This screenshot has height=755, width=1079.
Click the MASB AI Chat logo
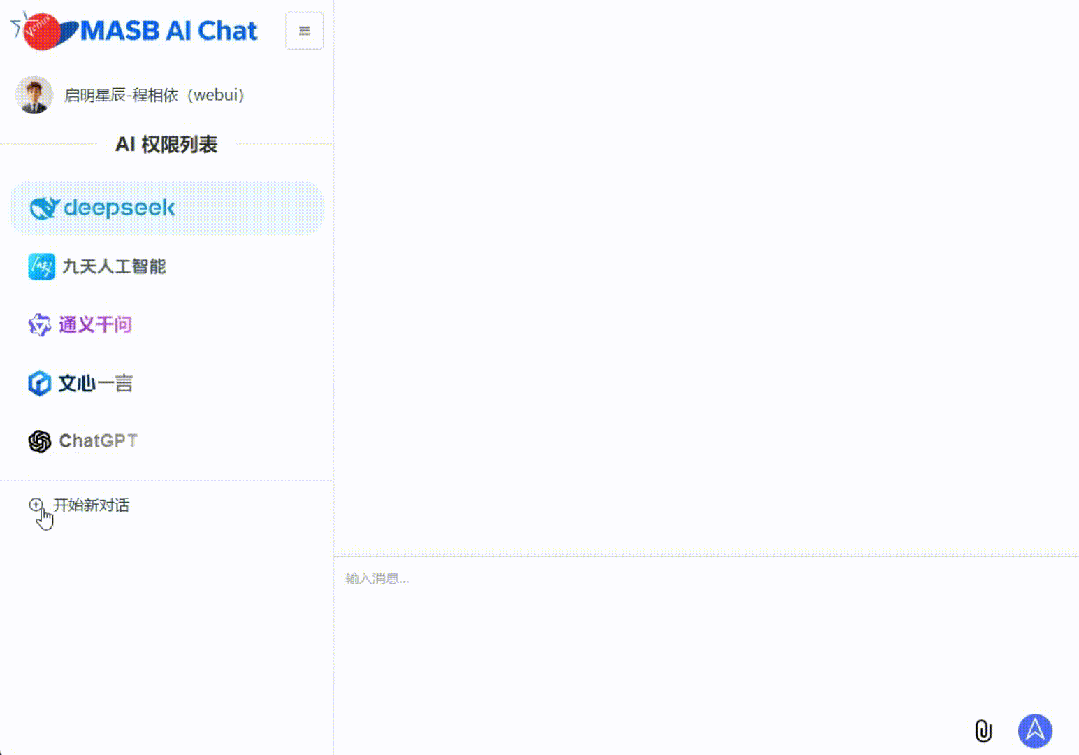[135, 31]
